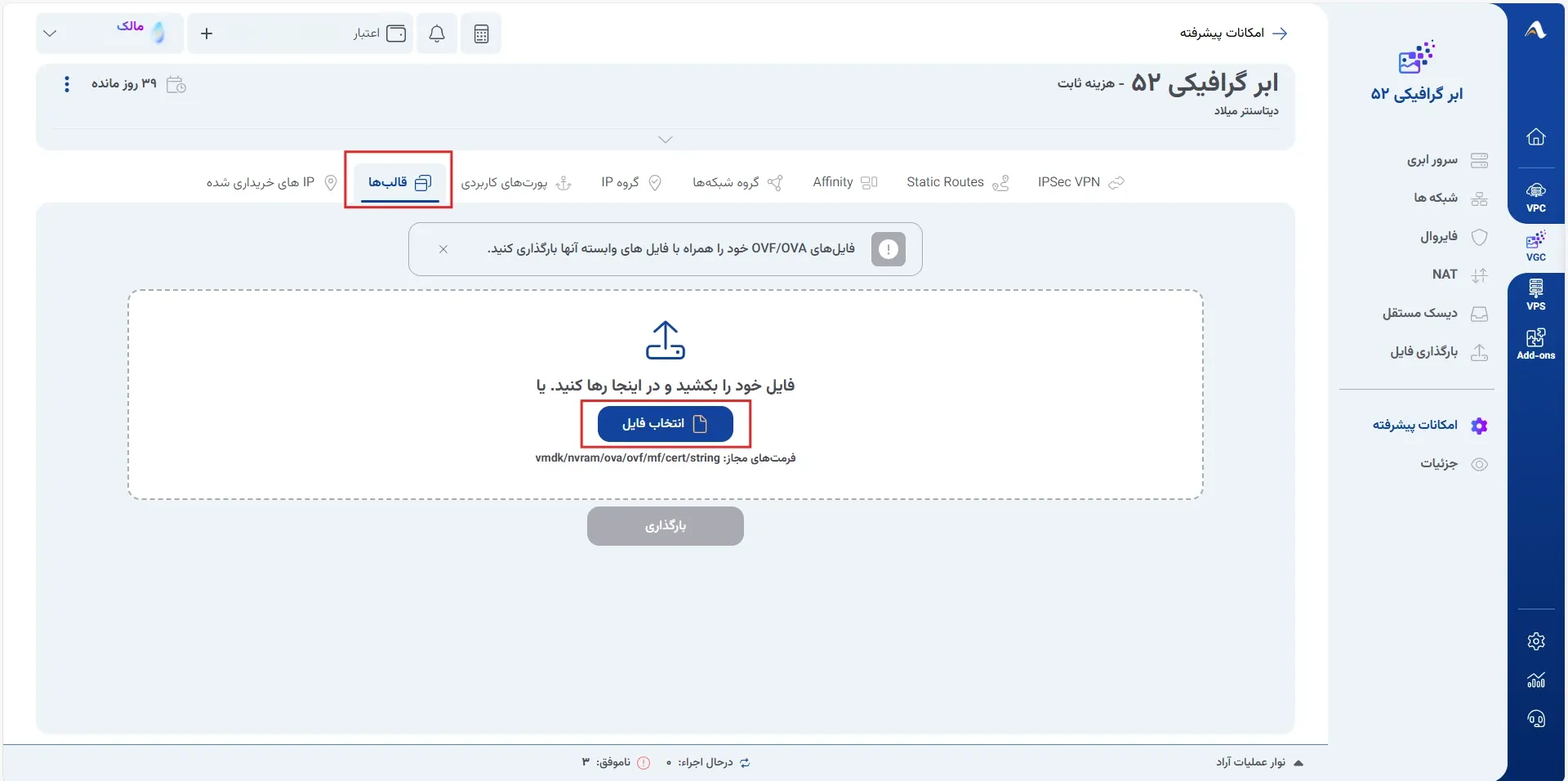Open the گروه شبکه‌ها tab
This screenshot has height=781, width=1568.
click(737, 182)
